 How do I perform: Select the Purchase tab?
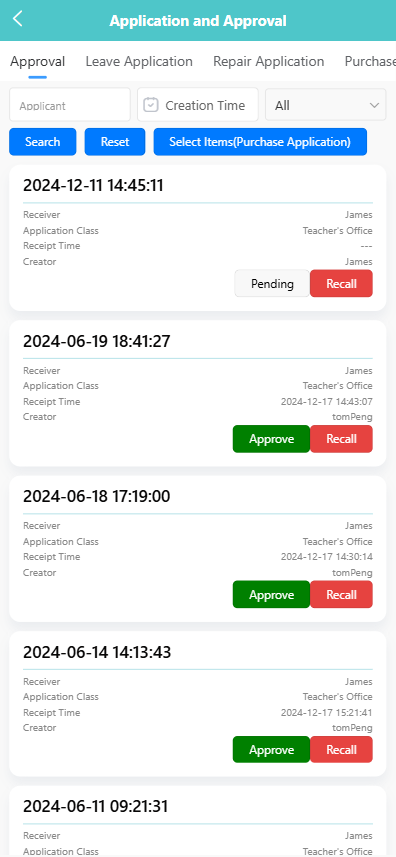click(370, 61)
